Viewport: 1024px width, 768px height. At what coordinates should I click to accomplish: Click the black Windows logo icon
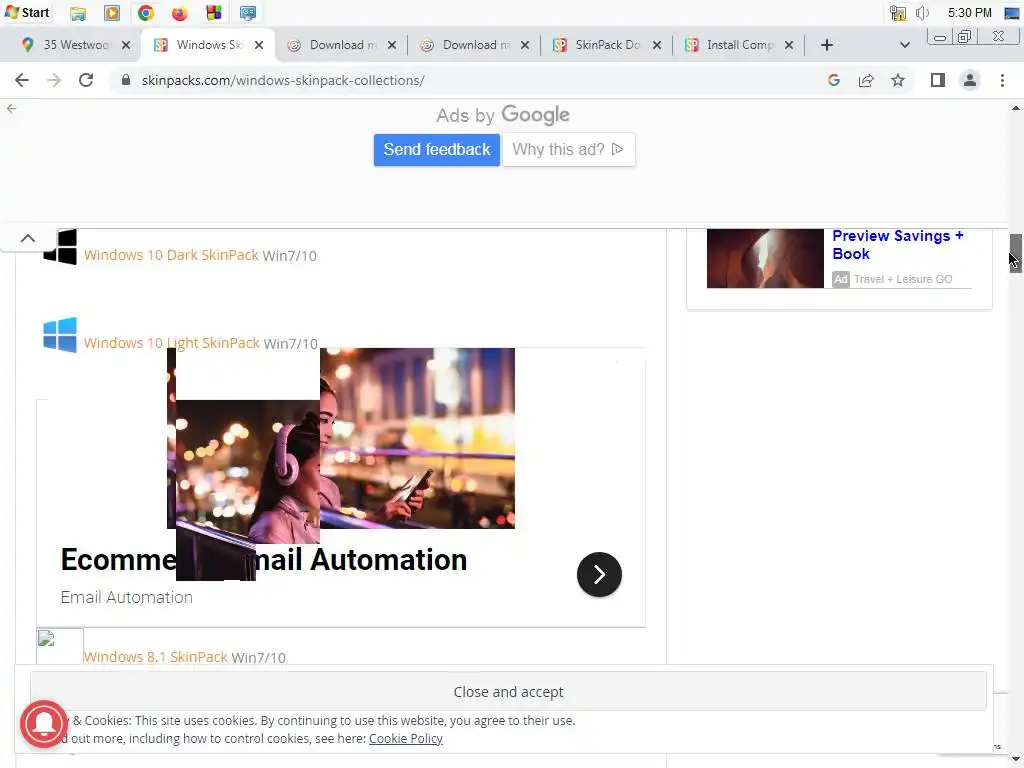click(x=60, y=248)
